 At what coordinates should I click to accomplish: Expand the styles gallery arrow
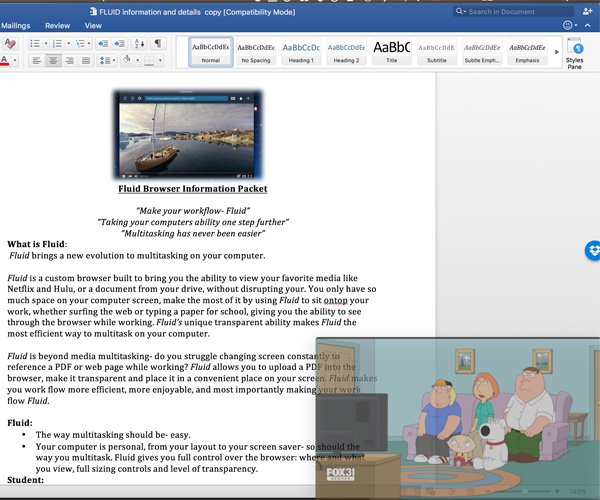pyautogui.click(x=557, y=52)
